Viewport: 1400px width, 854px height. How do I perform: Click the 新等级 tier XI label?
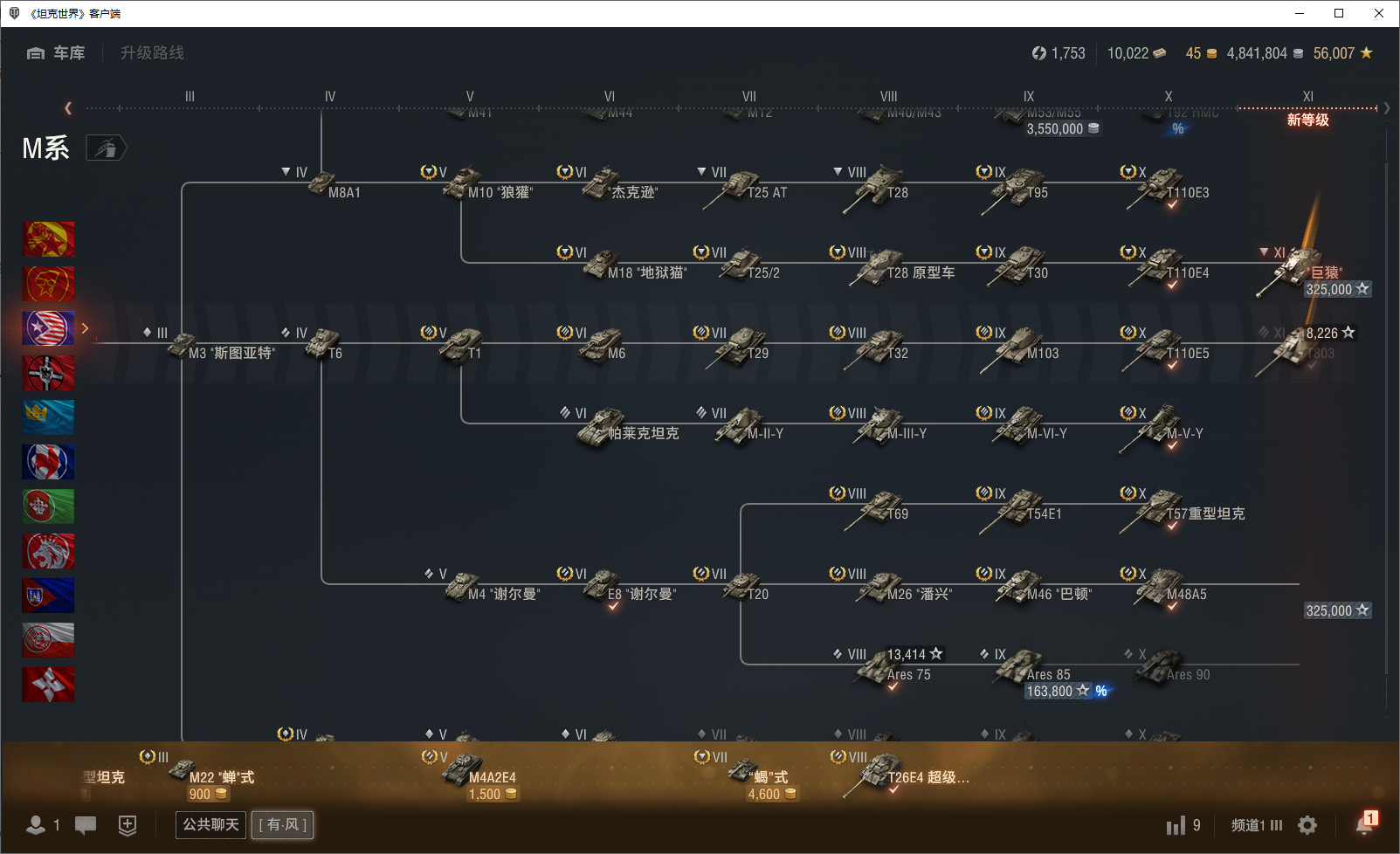coord(1307,120)
